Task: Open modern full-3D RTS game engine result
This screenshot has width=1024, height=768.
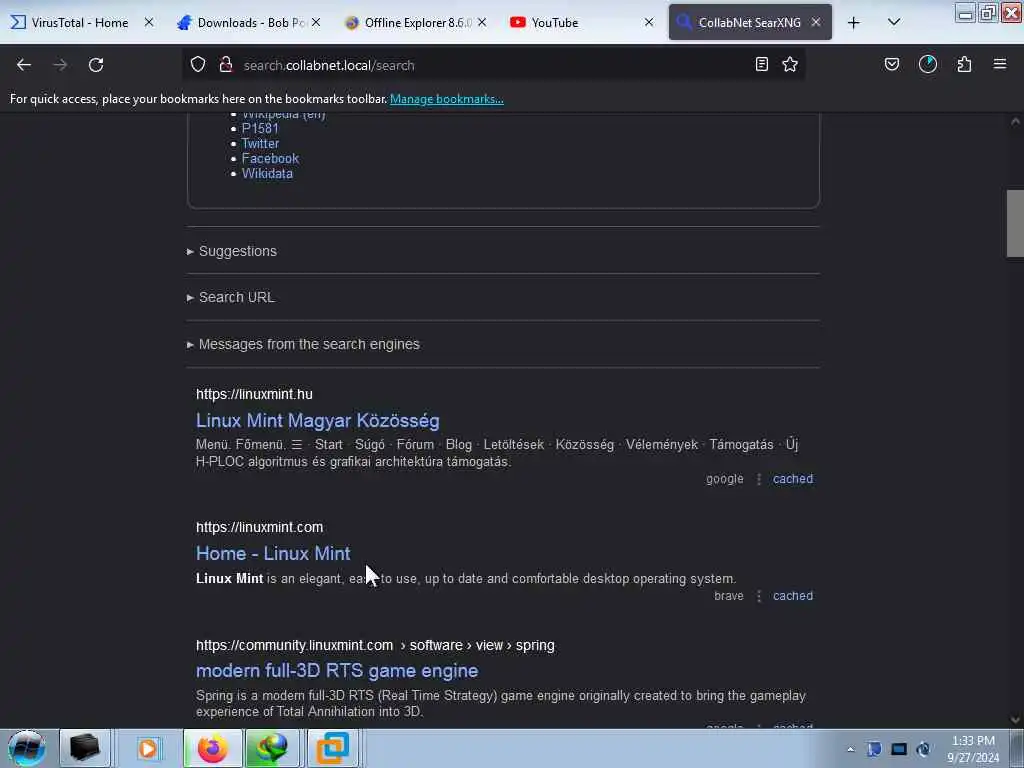Action: (337, 671)
